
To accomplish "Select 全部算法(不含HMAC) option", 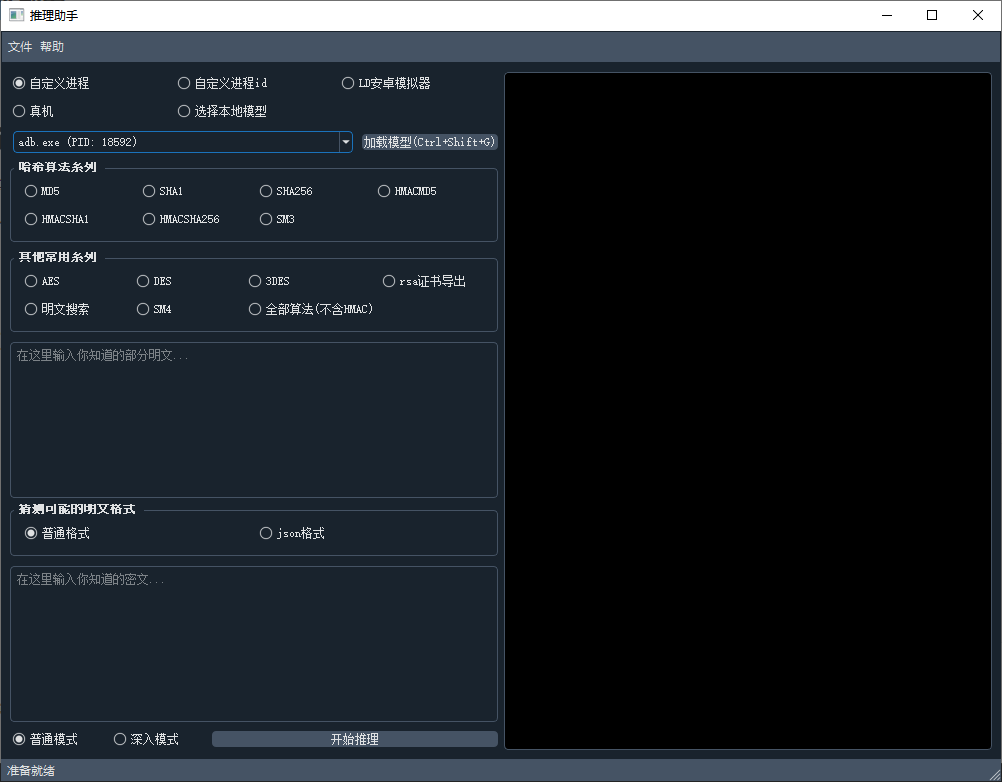I will [x=311, y=309].
